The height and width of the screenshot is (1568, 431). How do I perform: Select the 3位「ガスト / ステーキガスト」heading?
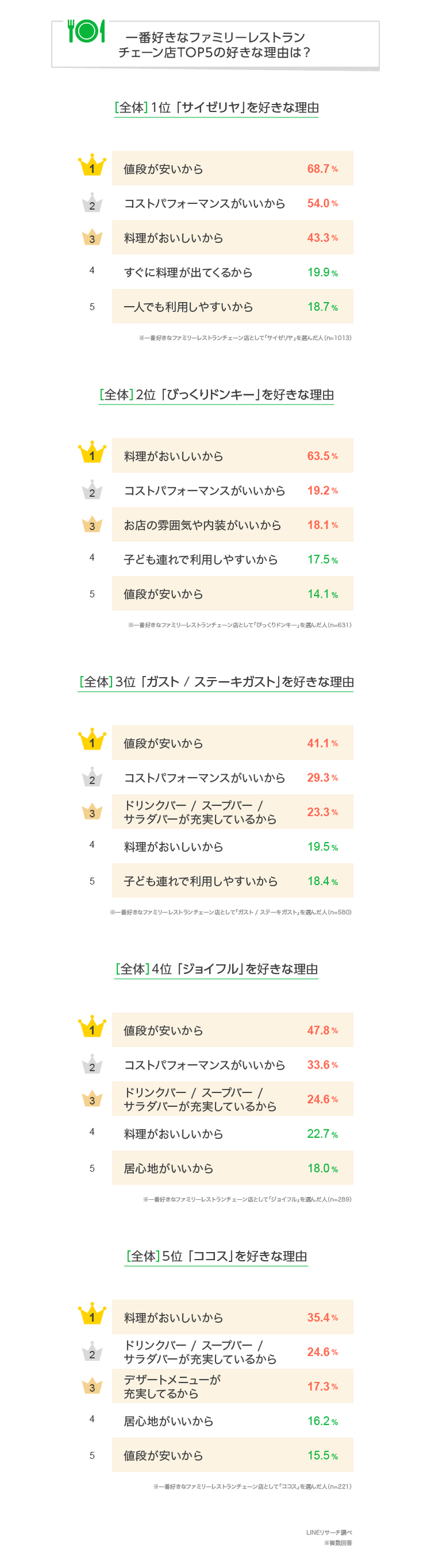(216, 682)
